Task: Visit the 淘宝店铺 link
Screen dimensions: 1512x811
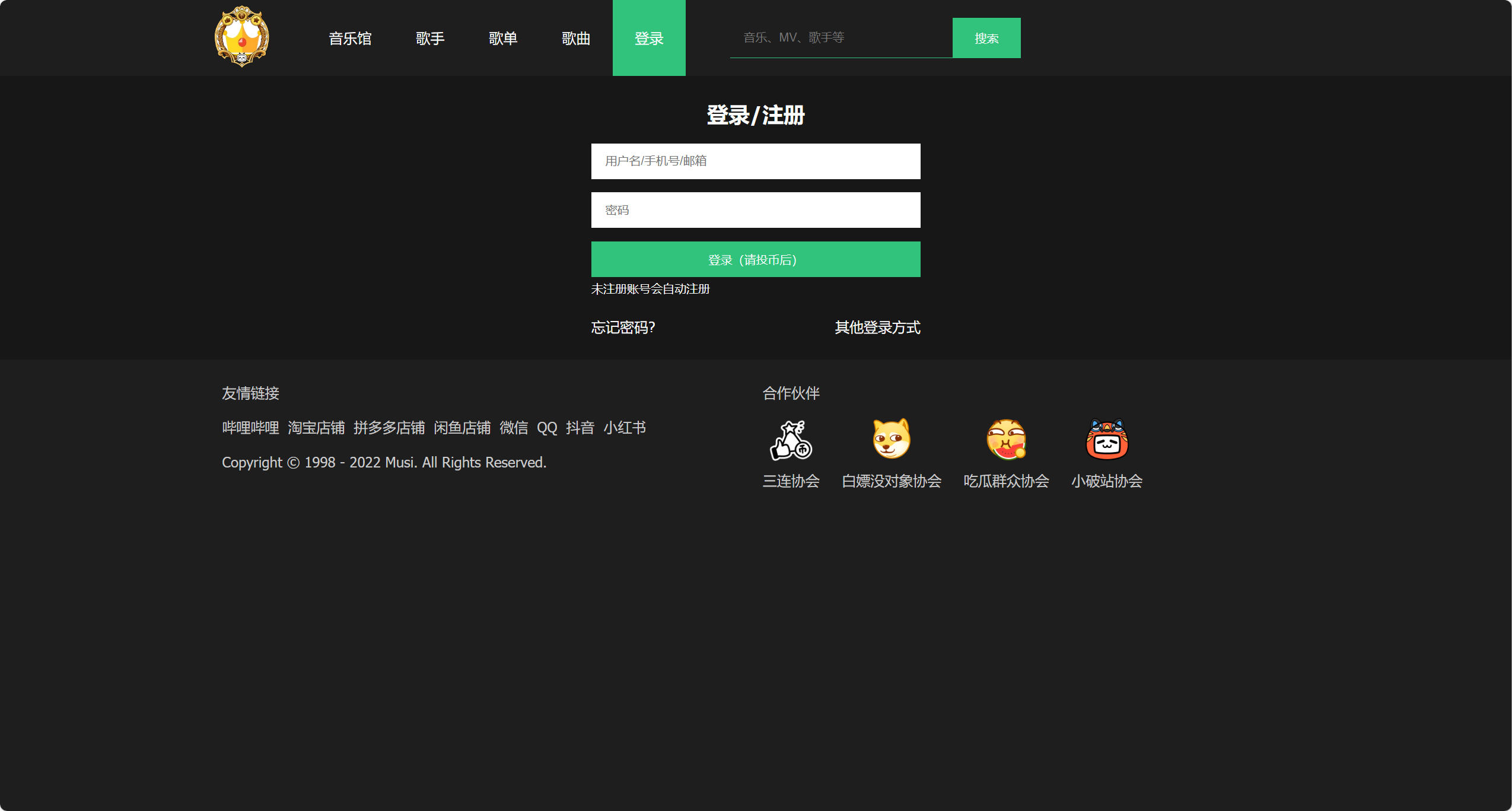Action: [x=316, y=428]
